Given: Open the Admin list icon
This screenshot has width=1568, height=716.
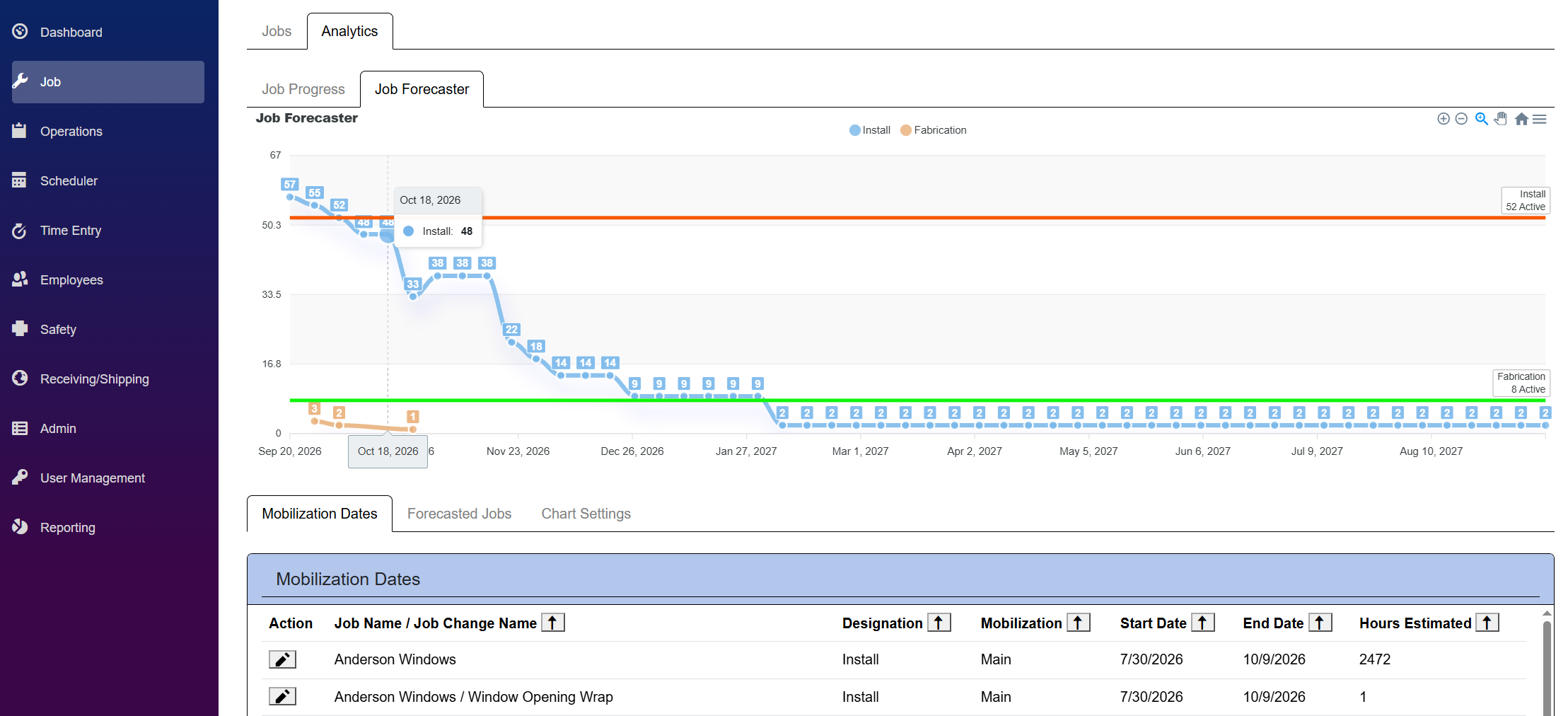Looking at the screenshot, I should coord(20,428).
